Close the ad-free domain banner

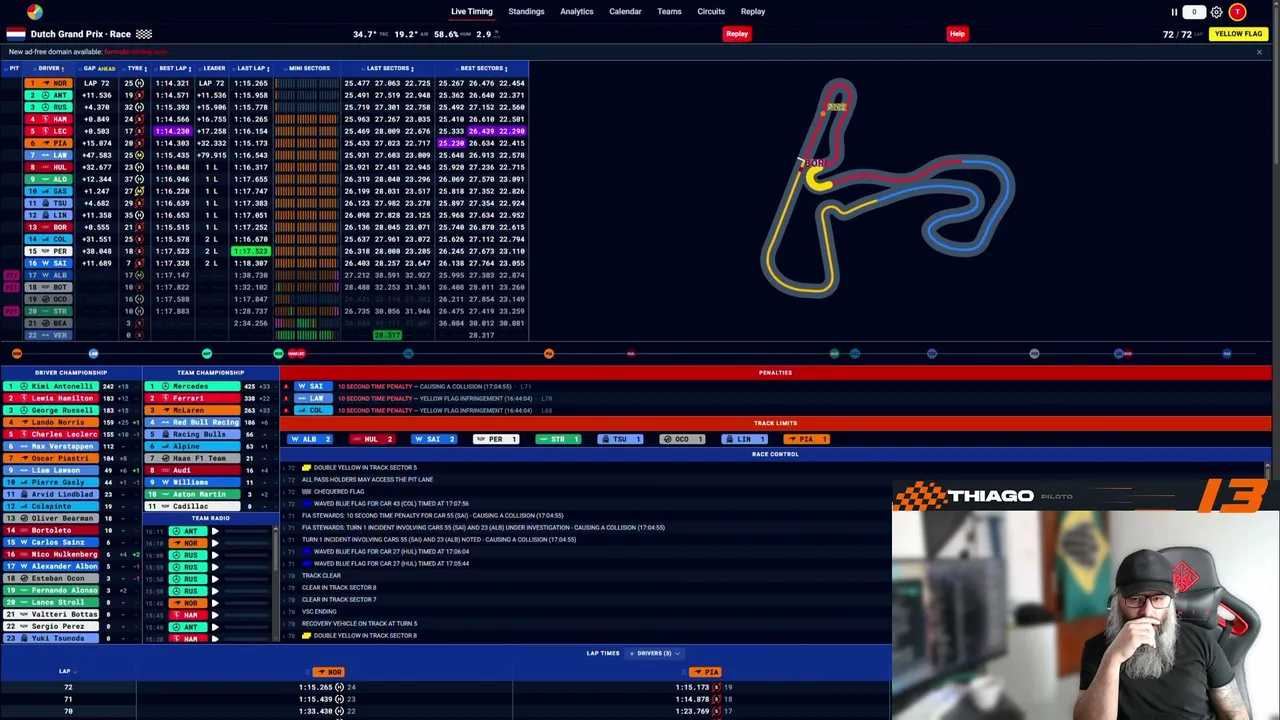1259,52
